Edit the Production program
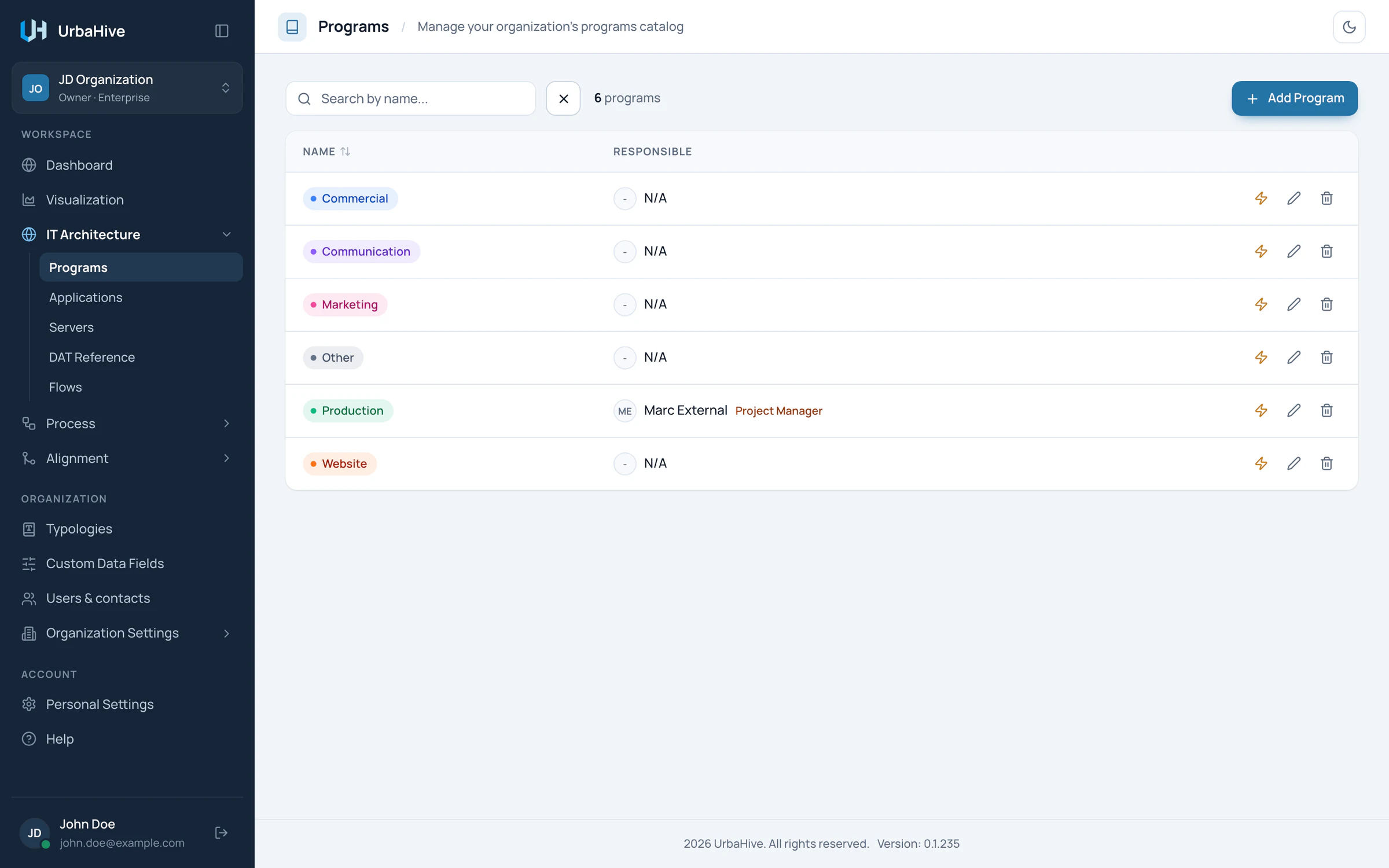Viewport: 1389px width, 868px height. pos(1294,411)
